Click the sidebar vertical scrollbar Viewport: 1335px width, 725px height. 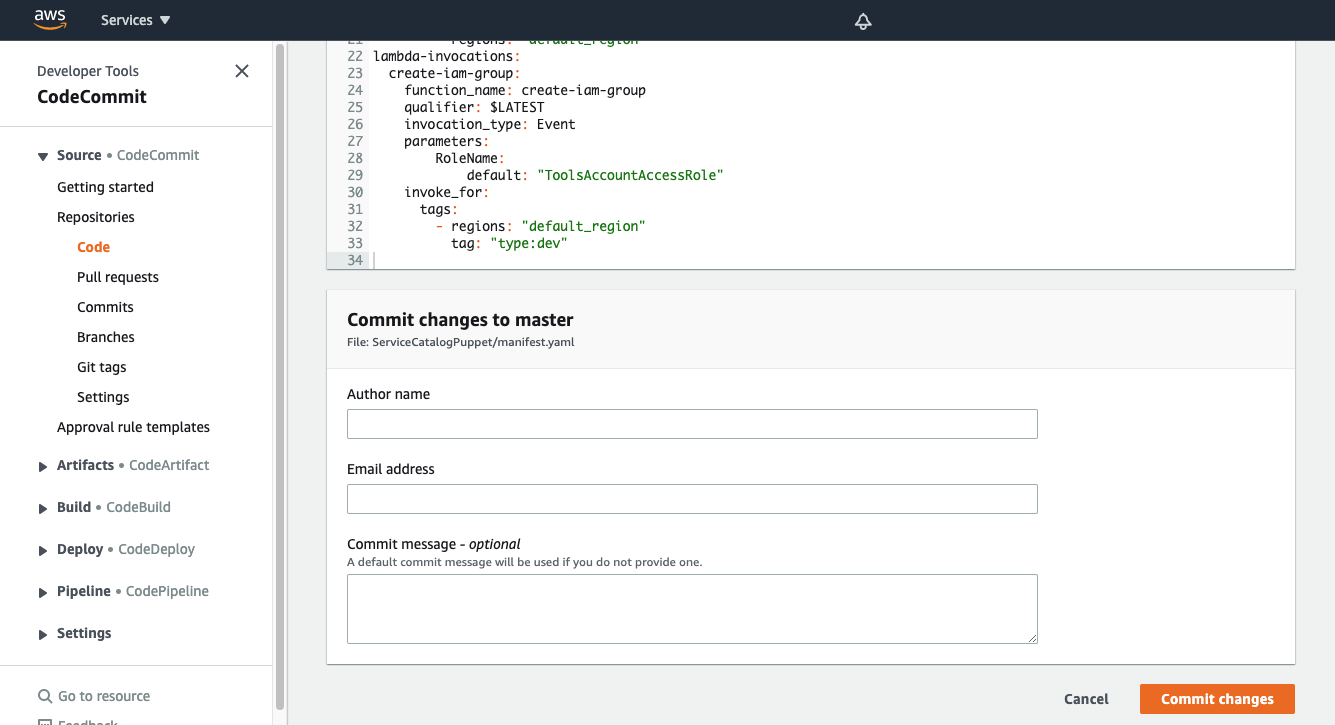pos(280,375)
